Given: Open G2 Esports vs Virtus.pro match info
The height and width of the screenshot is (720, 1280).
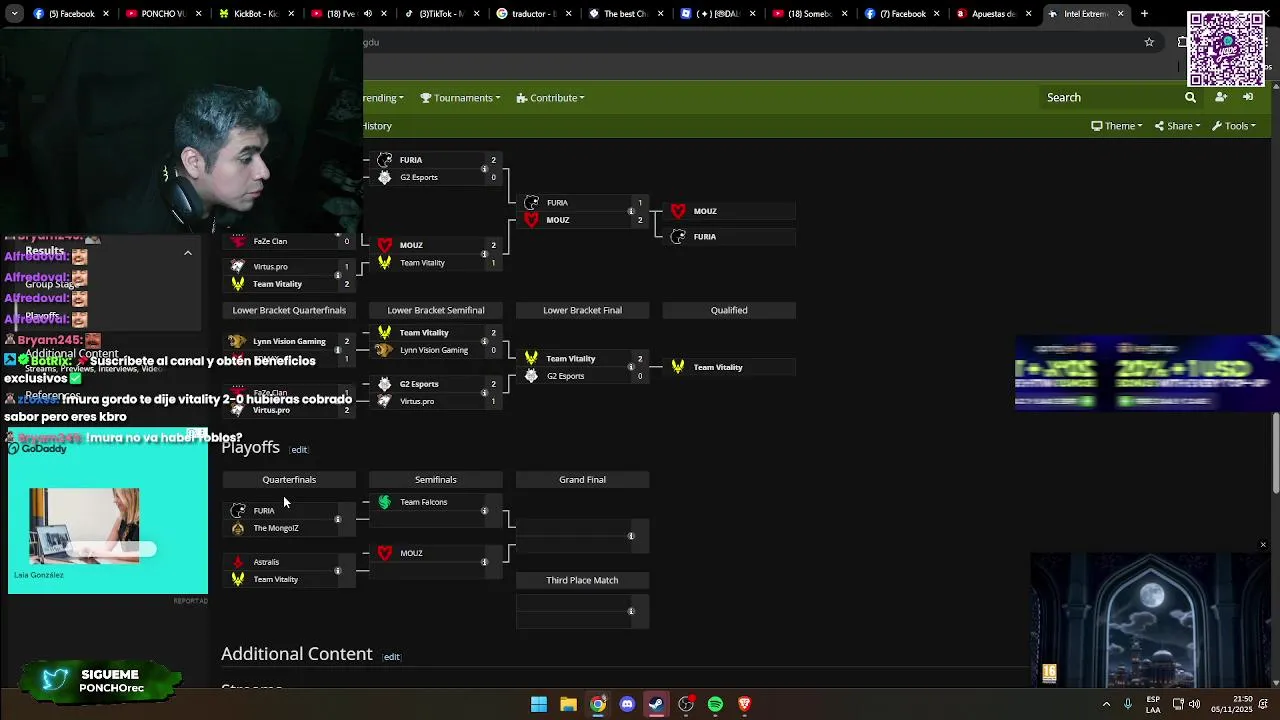Looking at the screenshot, I should 484,393.
